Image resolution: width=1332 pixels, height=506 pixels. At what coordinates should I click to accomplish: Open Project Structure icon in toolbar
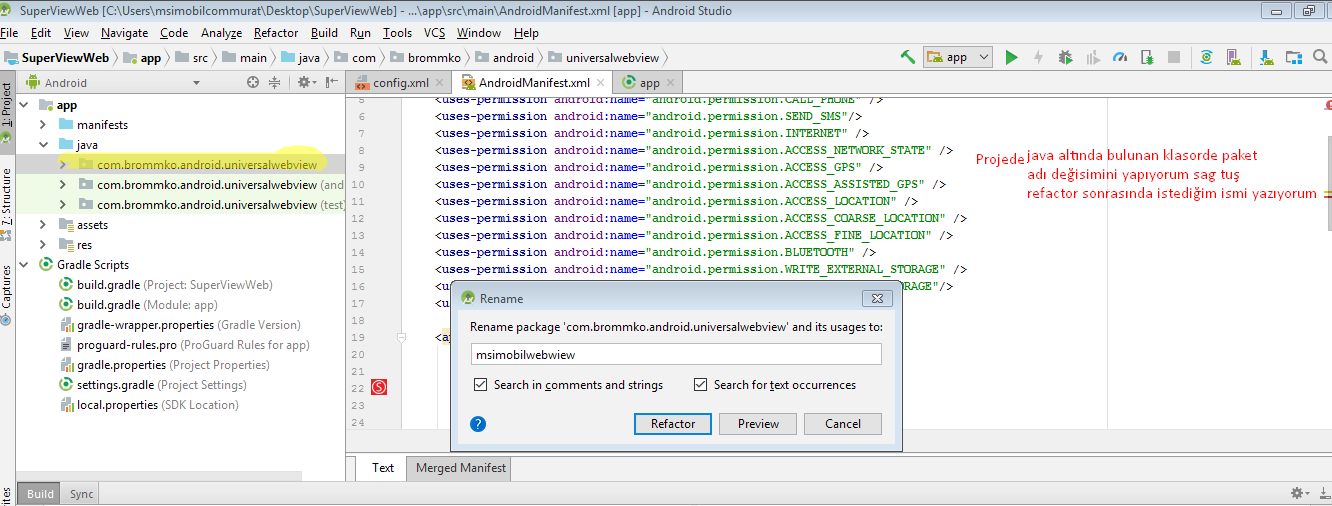[x=1294, y=58]
